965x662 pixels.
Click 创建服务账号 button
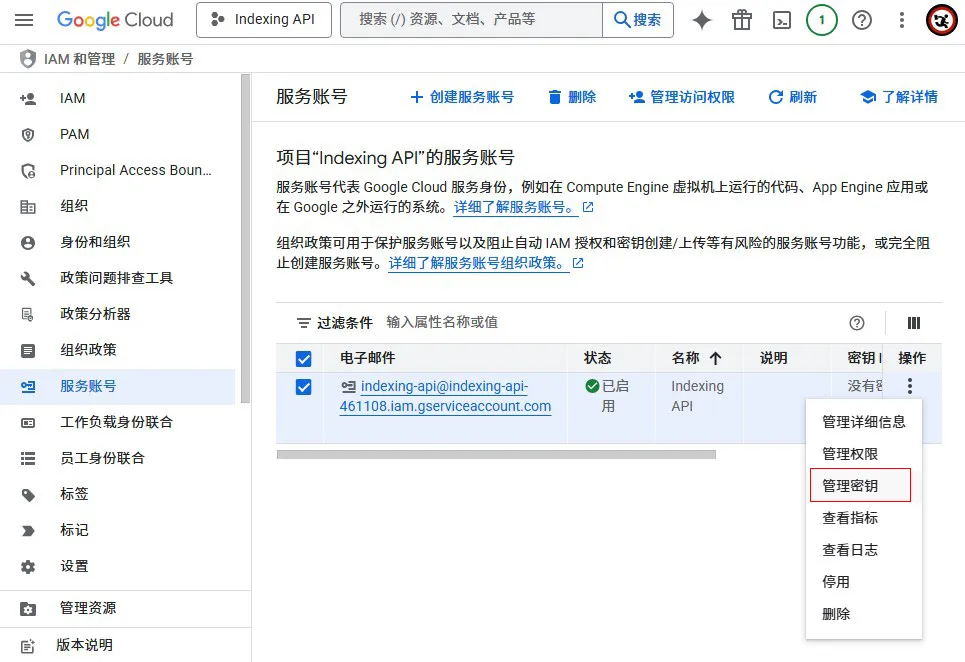pyautogui.click(x=462, y=97)
